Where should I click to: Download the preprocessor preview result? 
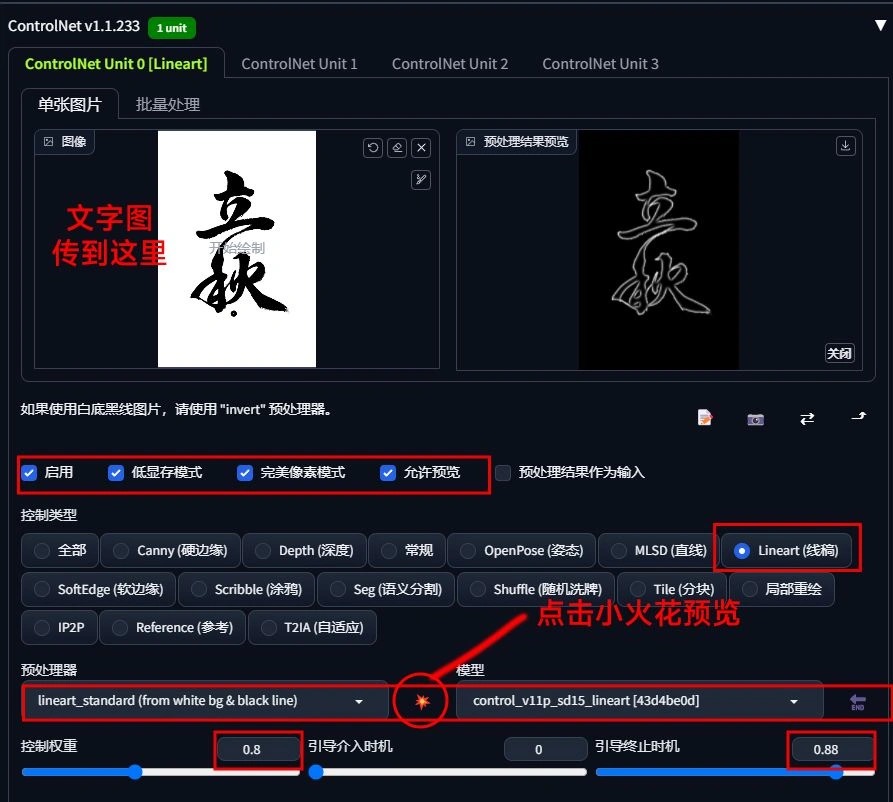845,146
